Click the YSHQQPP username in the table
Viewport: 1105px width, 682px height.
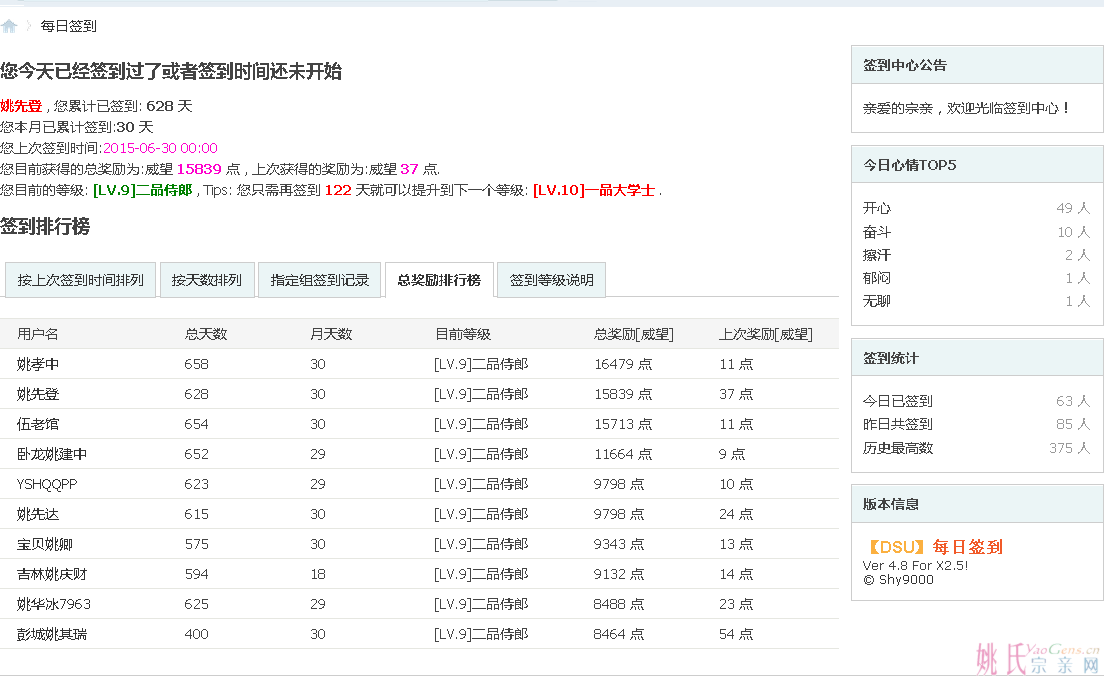[x=47, y=484]
